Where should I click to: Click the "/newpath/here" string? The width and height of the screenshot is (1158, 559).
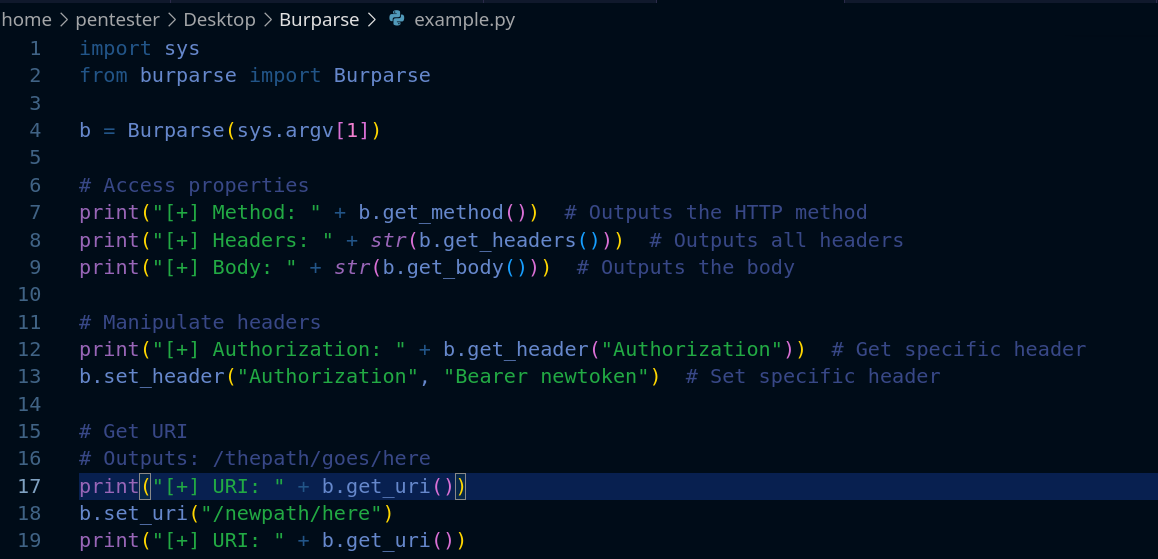[x=291, y=513]
